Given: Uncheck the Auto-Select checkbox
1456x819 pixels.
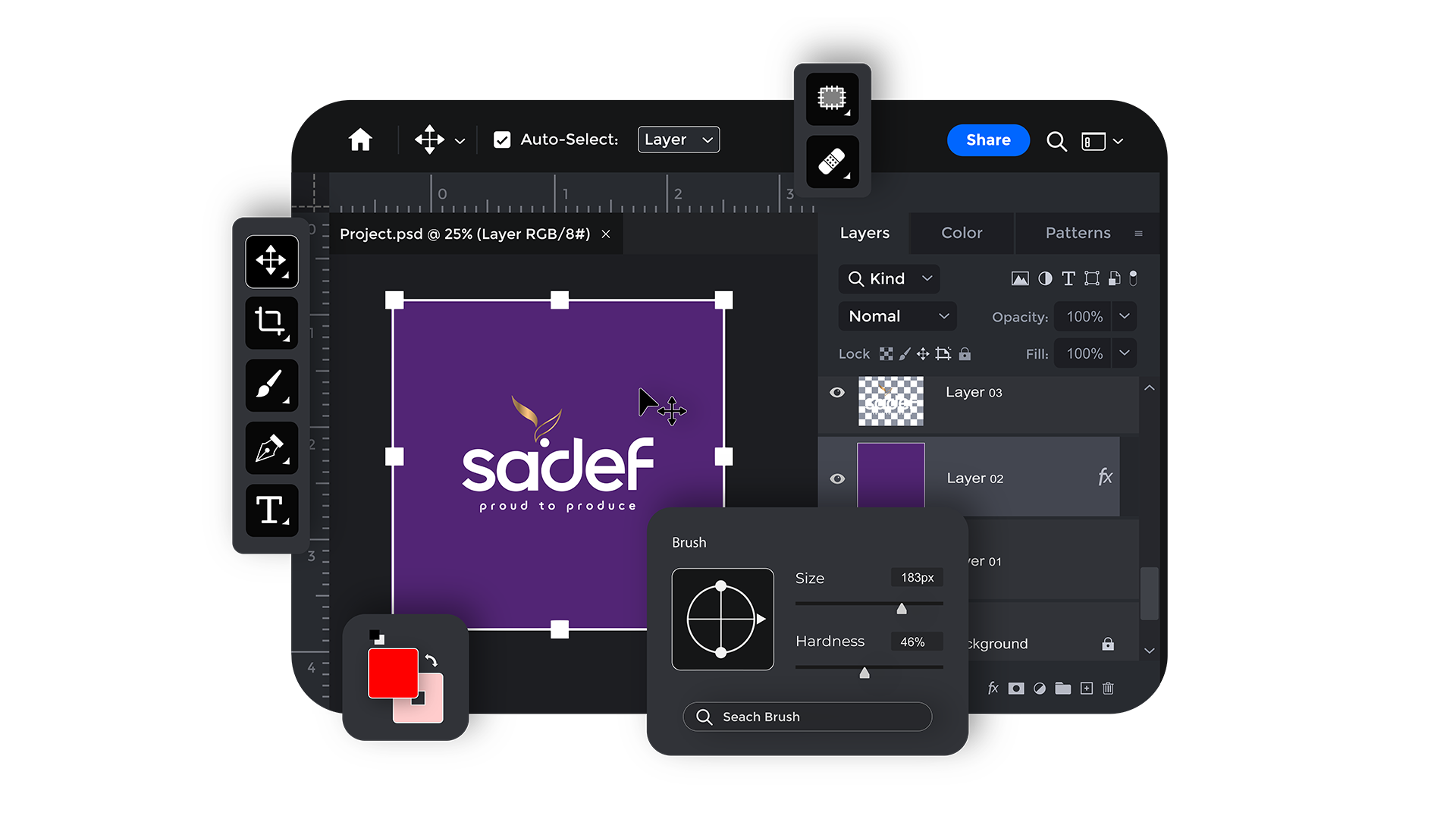Looking at the screenshot, I should 502,140.
